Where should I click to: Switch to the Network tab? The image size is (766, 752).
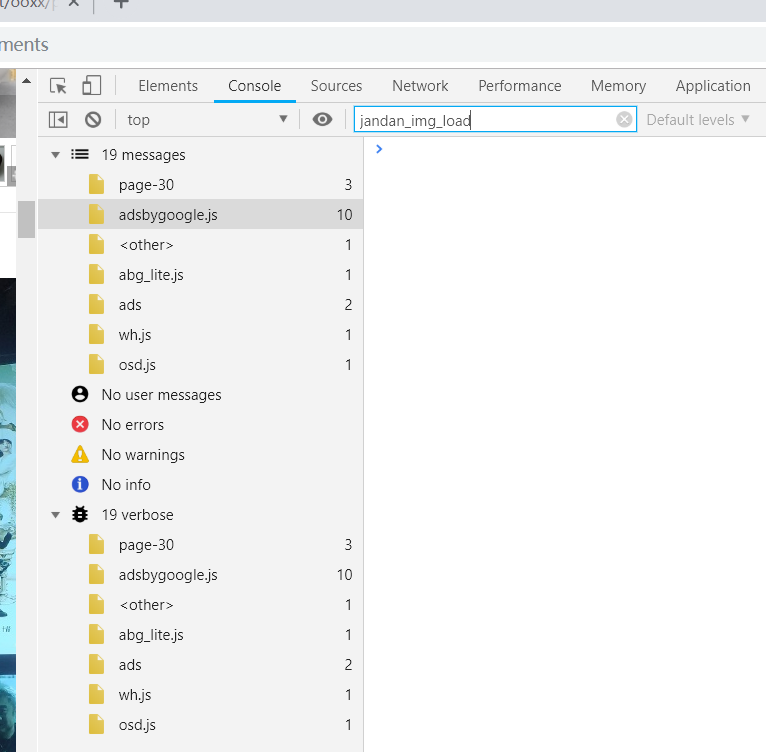420,86
